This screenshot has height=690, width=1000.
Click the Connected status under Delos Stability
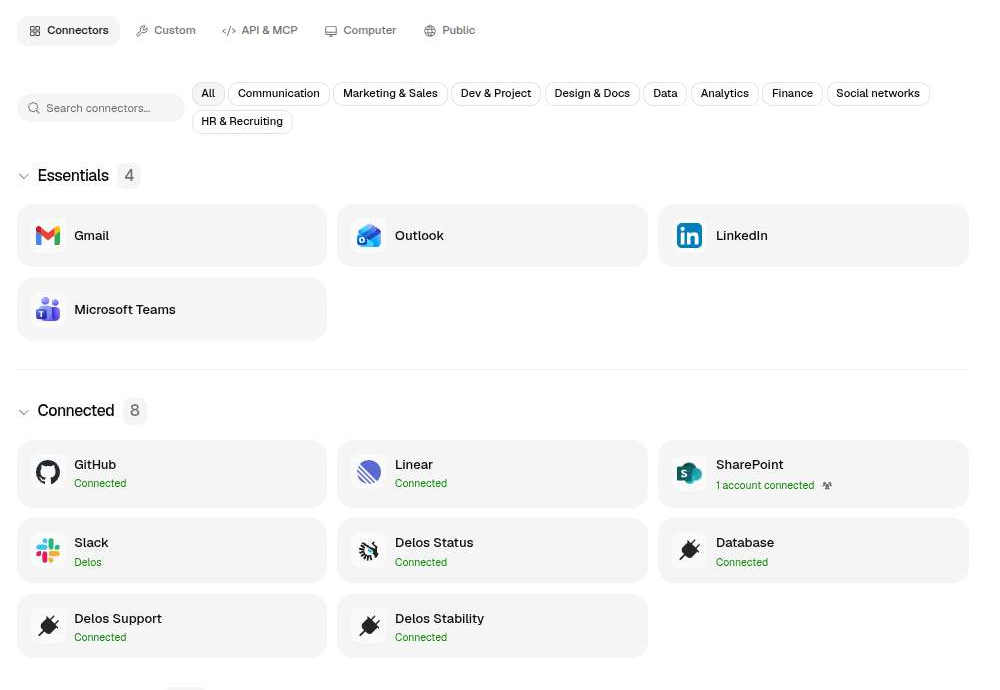pos(421,637)
